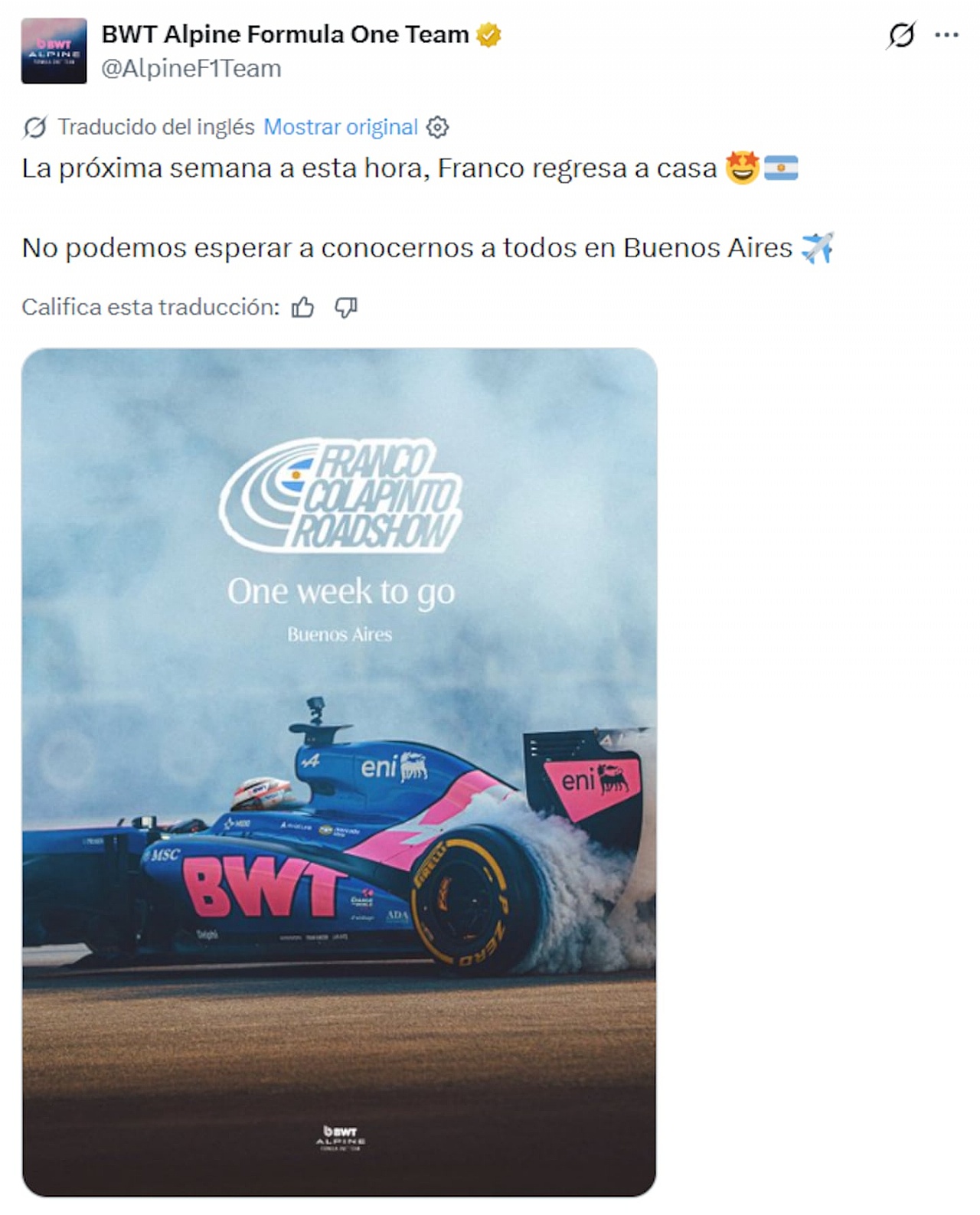
Task: Select the tweet text about Franco regresa a casa
Action: pyautogui.click(x=369, y=168)
